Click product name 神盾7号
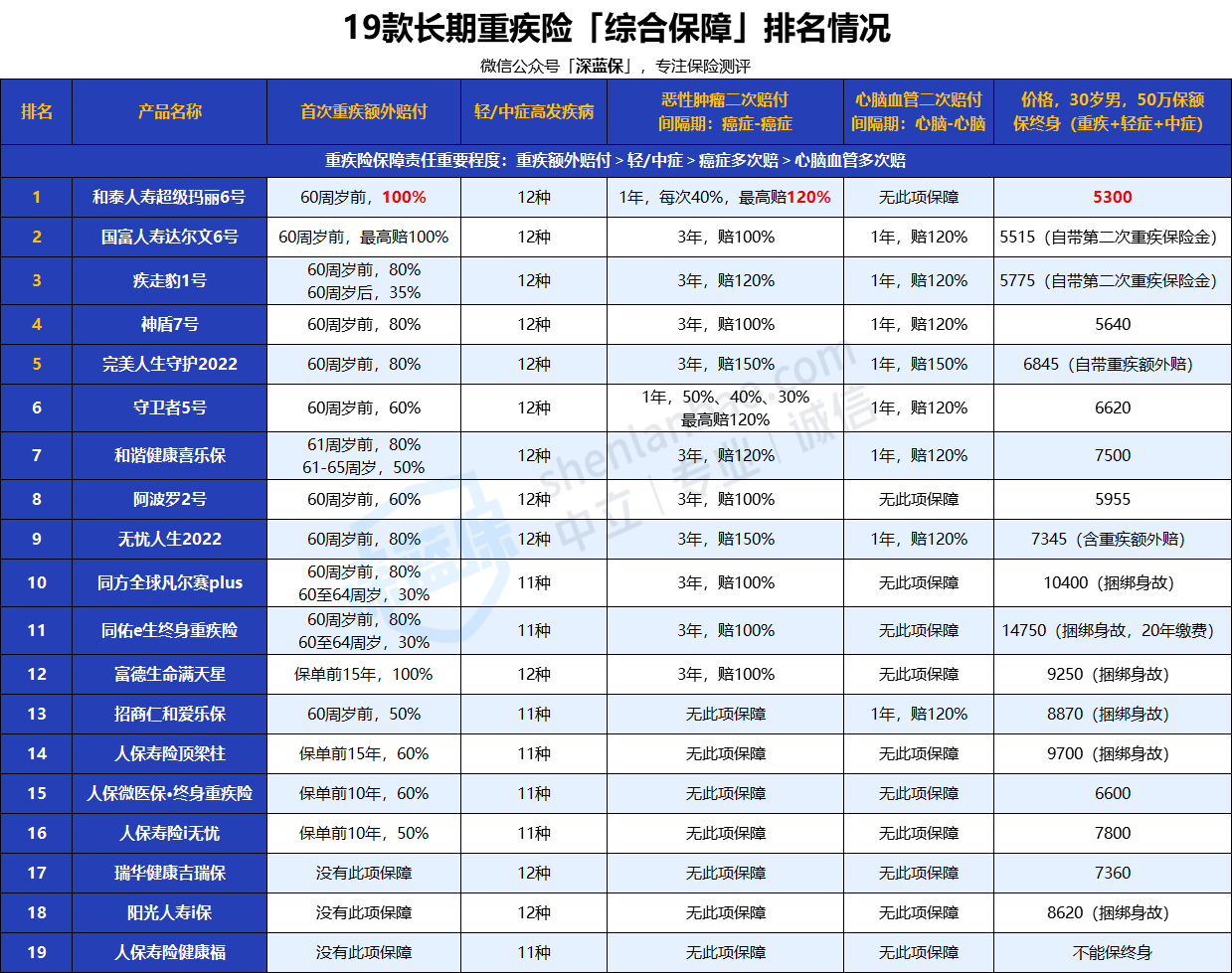This screenshot has height=973, width=1232. pos(170,324)
